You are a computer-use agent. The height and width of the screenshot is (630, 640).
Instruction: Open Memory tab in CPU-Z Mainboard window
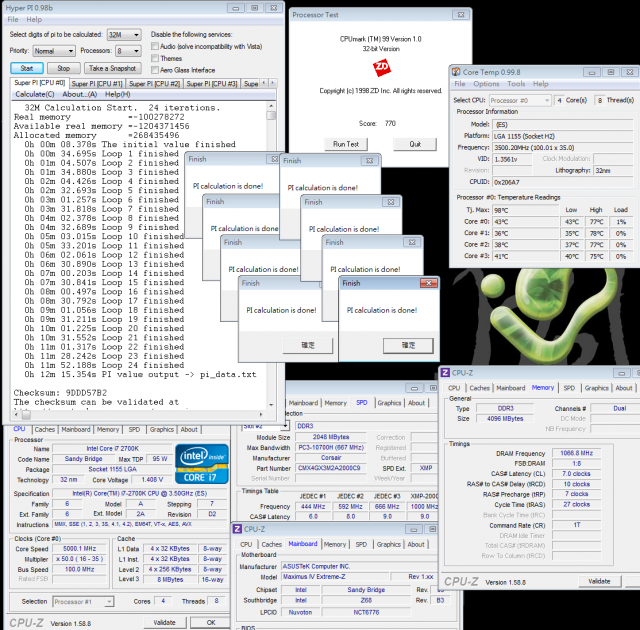click(335, 544)
